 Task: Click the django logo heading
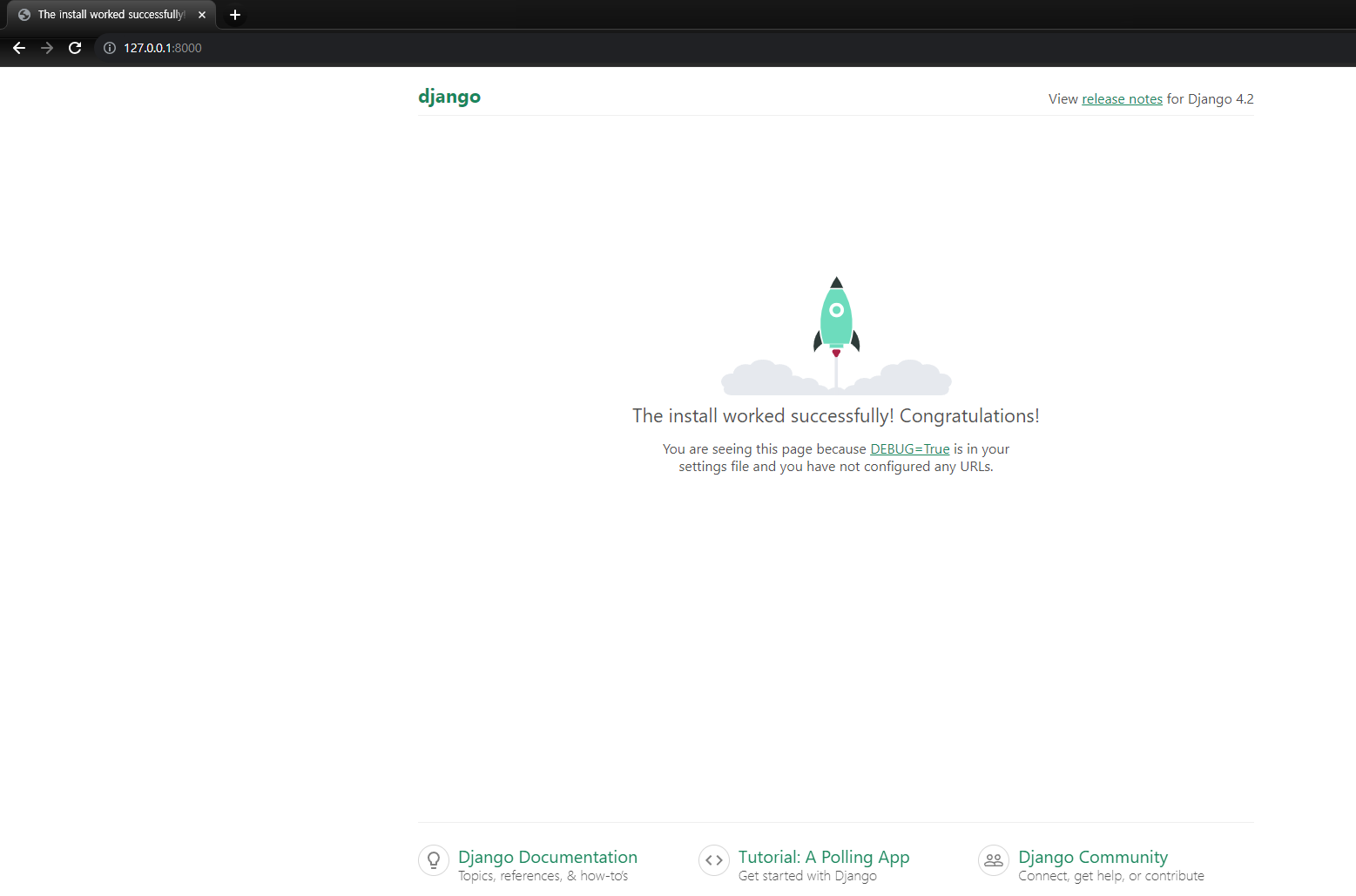point(449,97)
